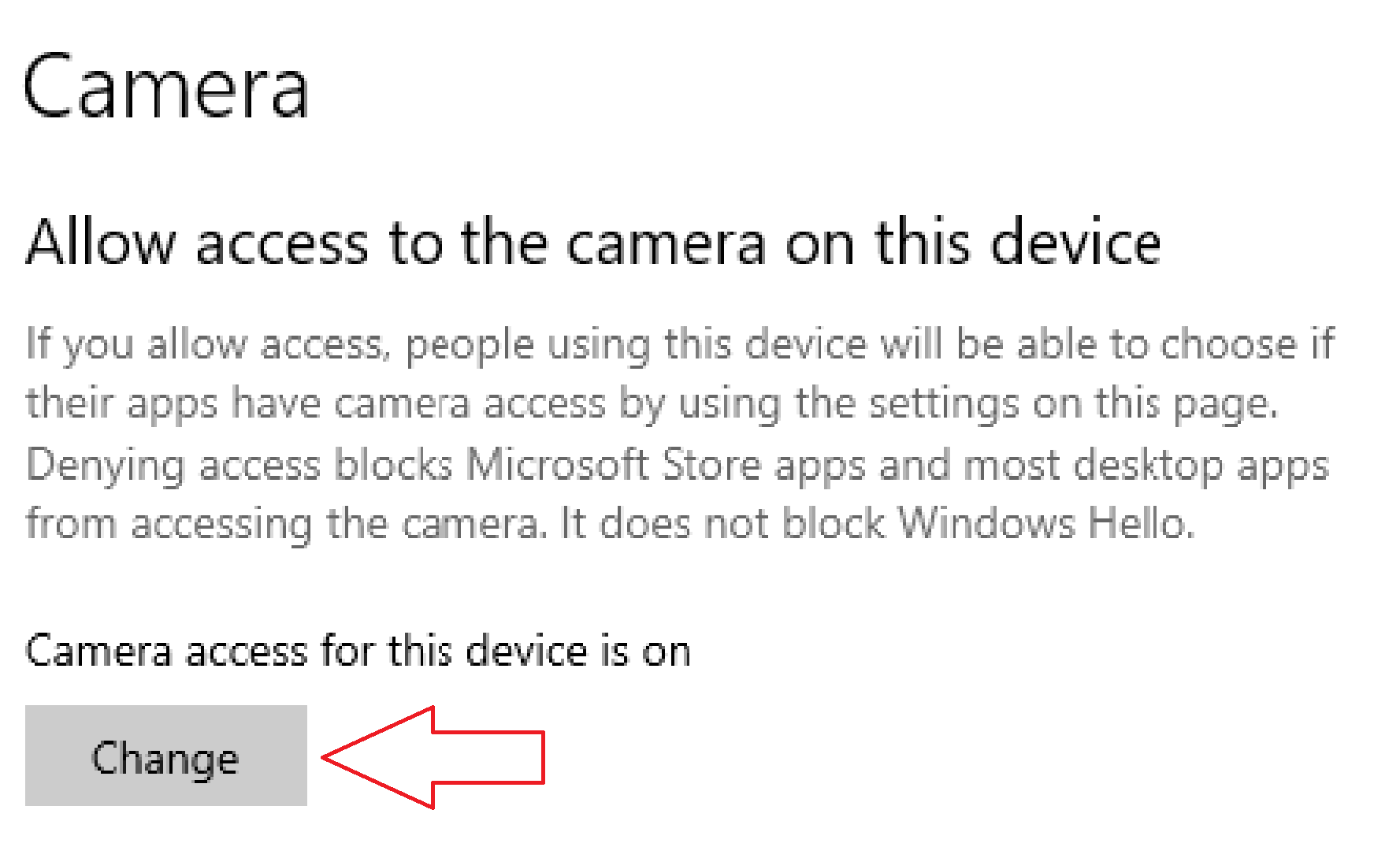This screenshot has width=1400, height=858.
Task: Select the Camera page title
Action: [166, 86]
